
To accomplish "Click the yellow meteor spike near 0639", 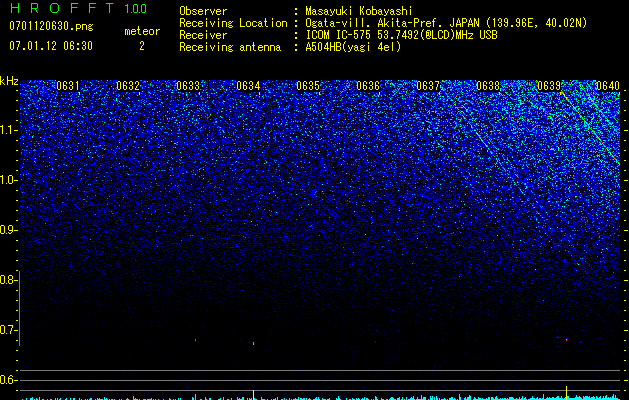I will [x=566, y=392].
